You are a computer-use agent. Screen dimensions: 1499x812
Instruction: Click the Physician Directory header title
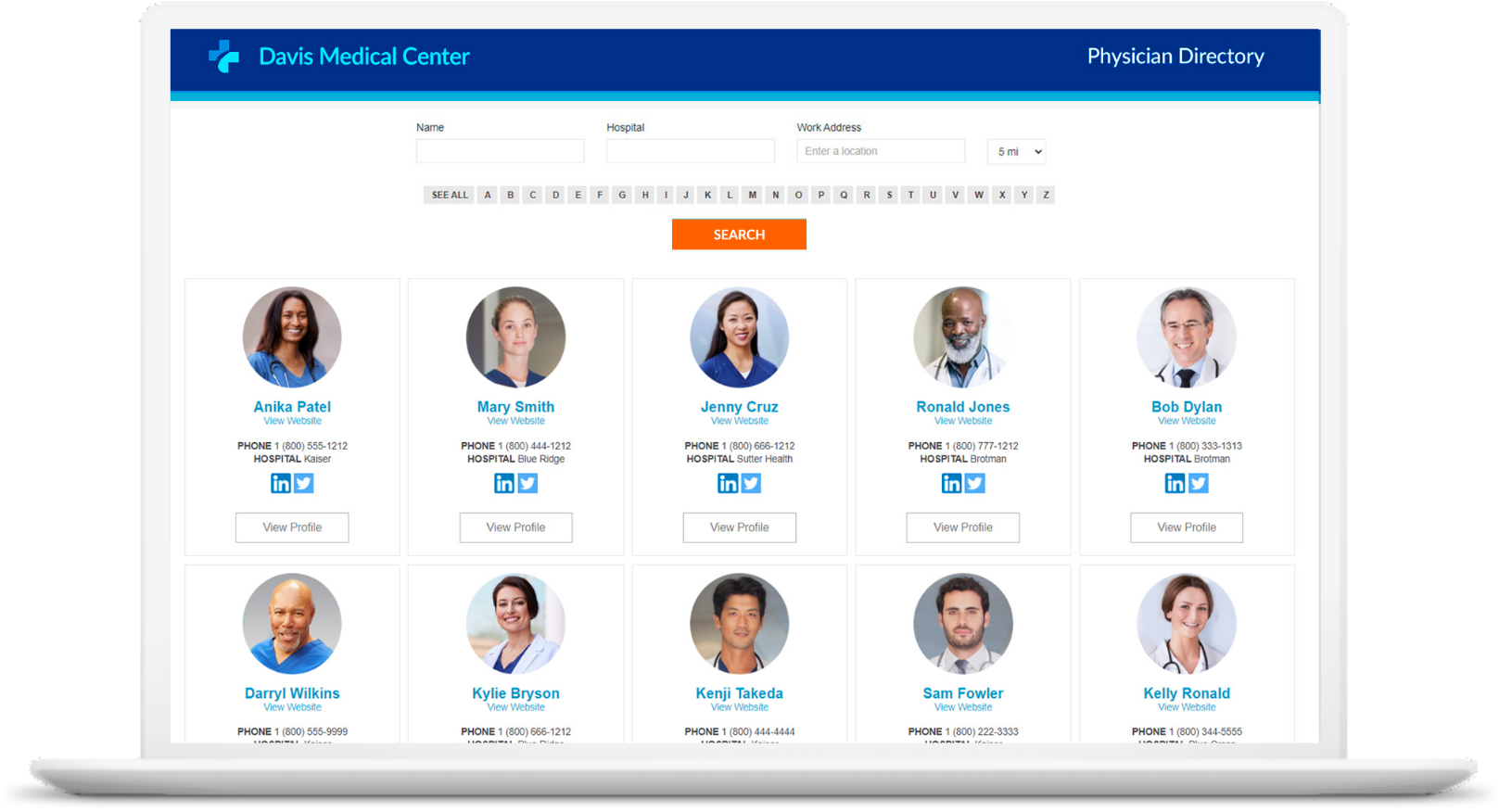[x=1175, y=57]
